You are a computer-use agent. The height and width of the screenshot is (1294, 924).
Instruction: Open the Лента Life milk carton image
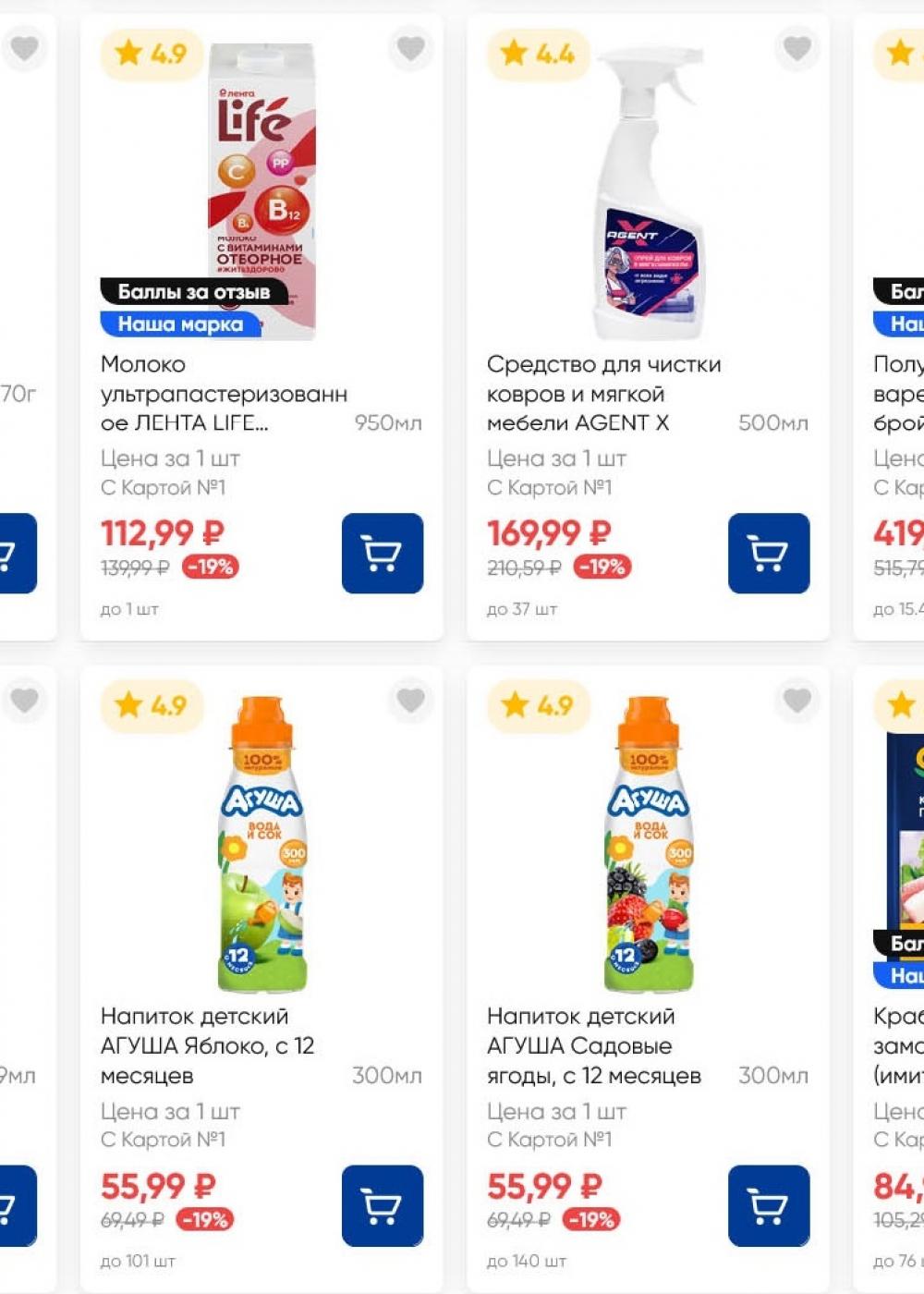click(x=263, y=185)
